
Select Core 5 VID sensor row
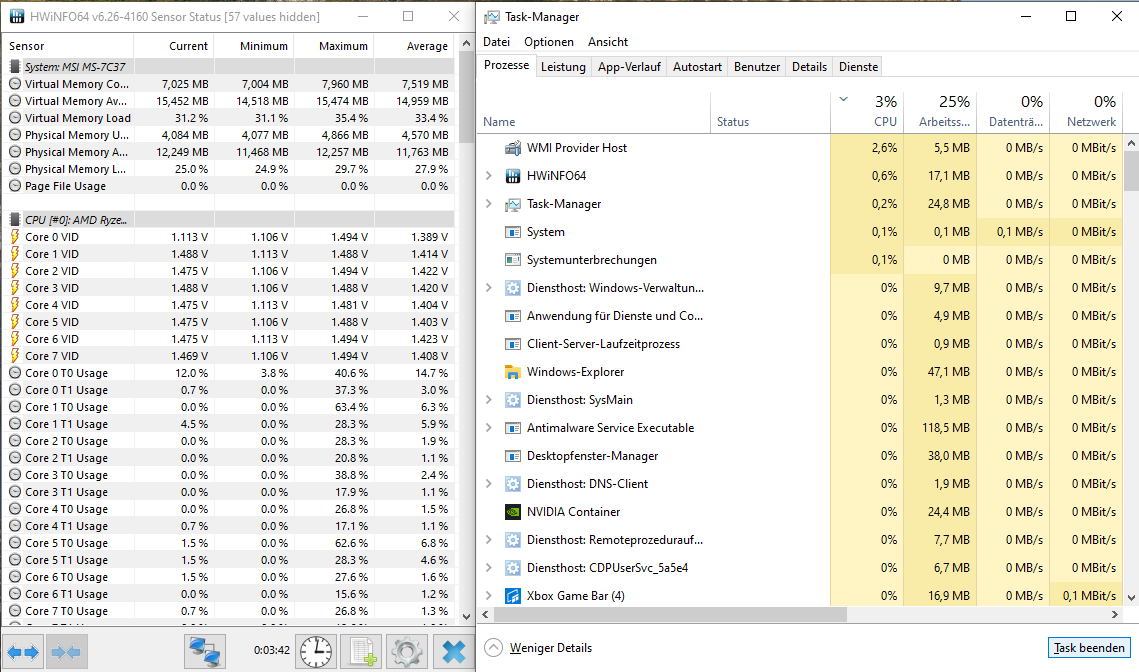[228, 322]
